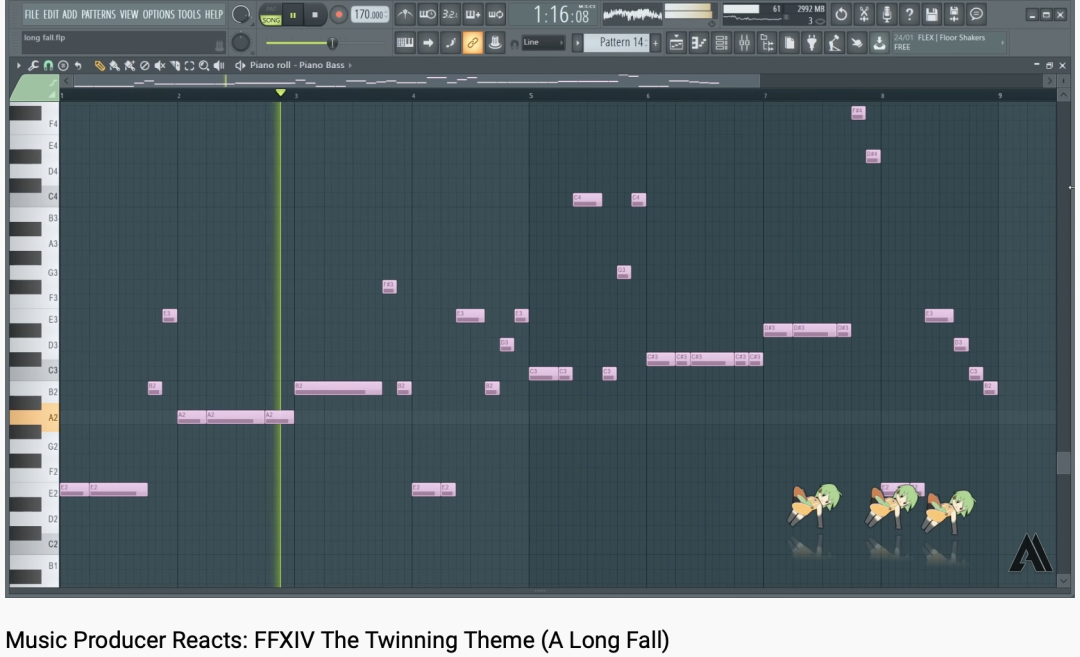
Task: Open the VIEW menu
Action: pos(129,14)
